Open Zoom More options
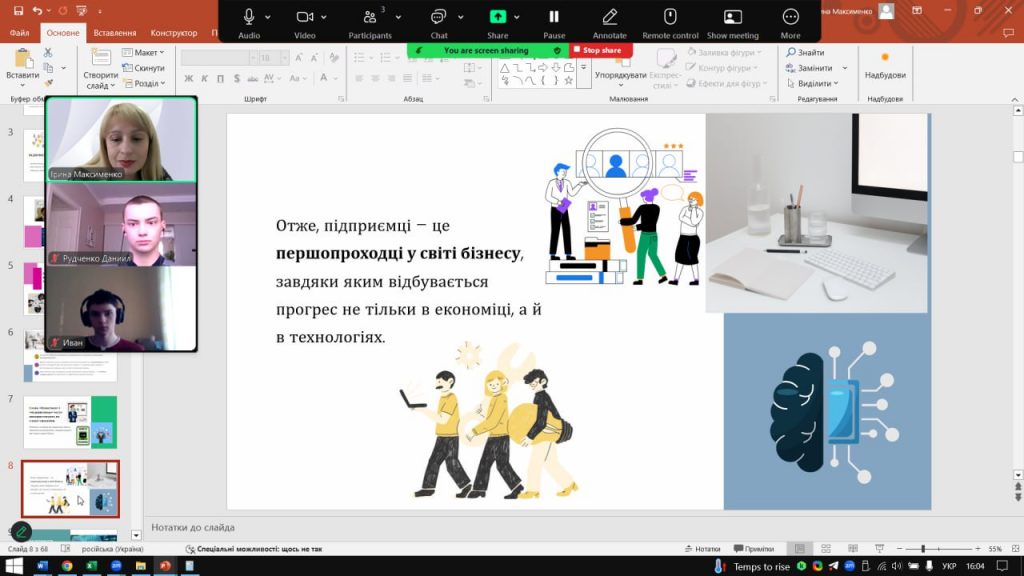 (790, 18)
